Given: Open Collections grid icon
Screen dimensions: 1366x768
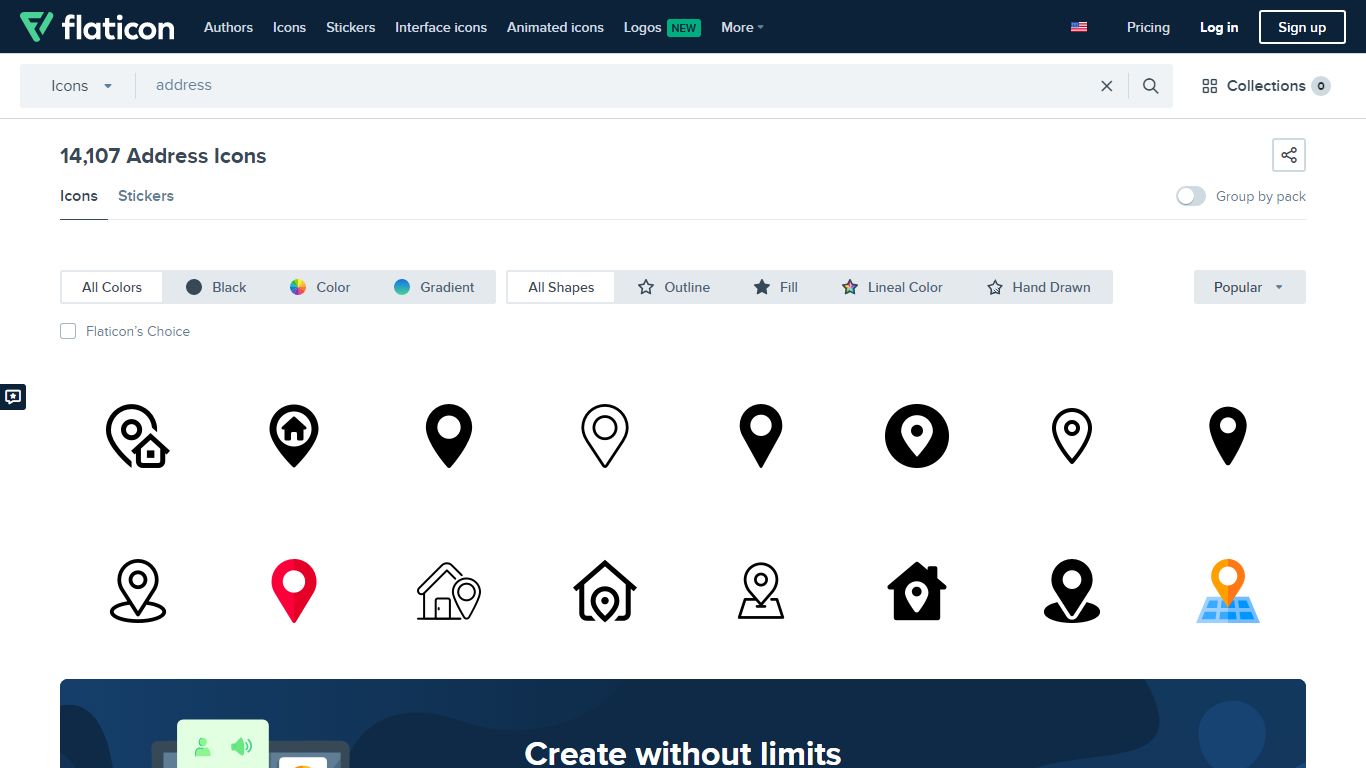Looking at the screenshot, I should [x=1210, y=86].
